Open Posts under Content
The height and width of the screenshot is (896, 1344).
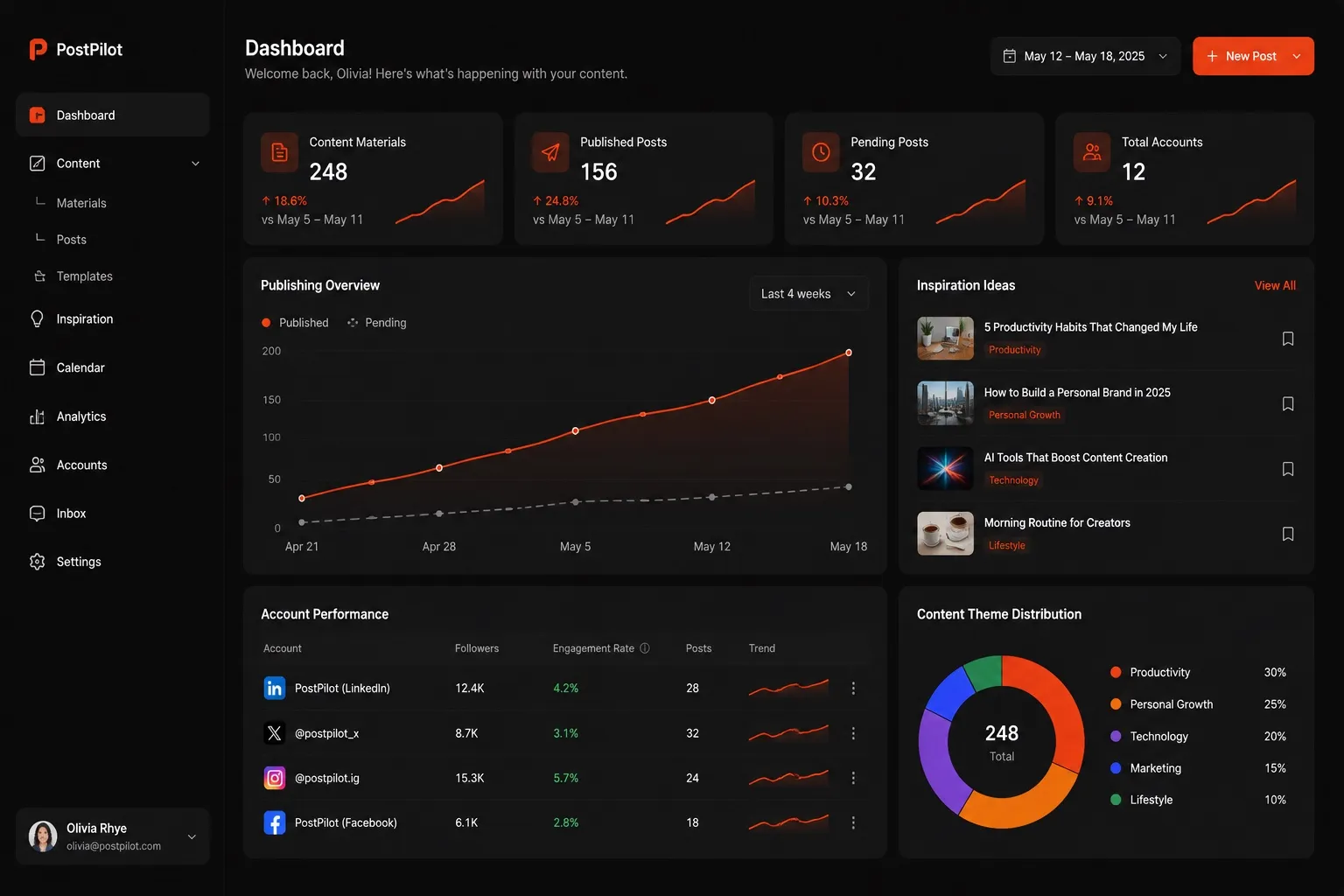(x=72, y=240)
